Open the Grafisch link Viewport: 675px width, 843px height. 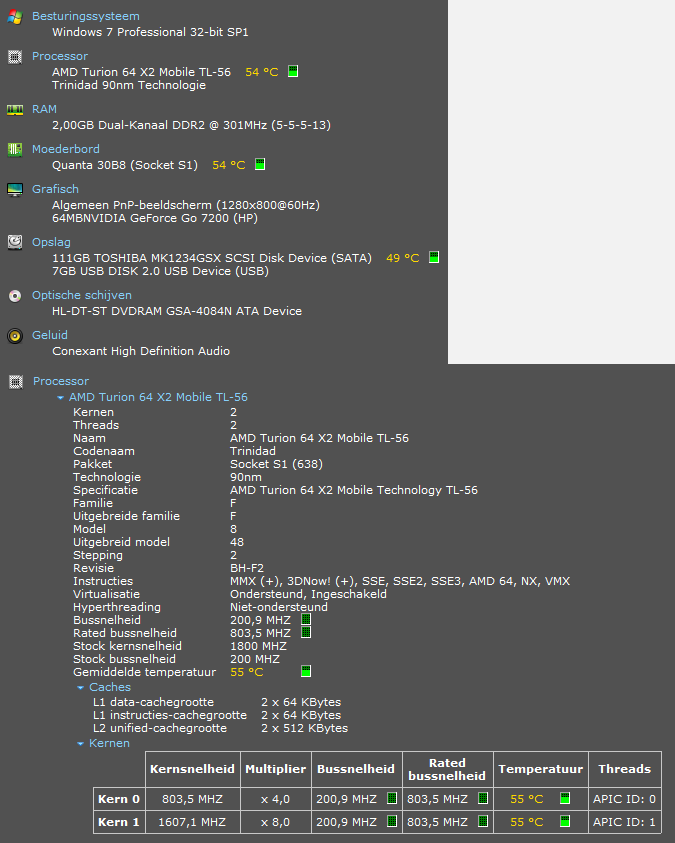(55, 189)
